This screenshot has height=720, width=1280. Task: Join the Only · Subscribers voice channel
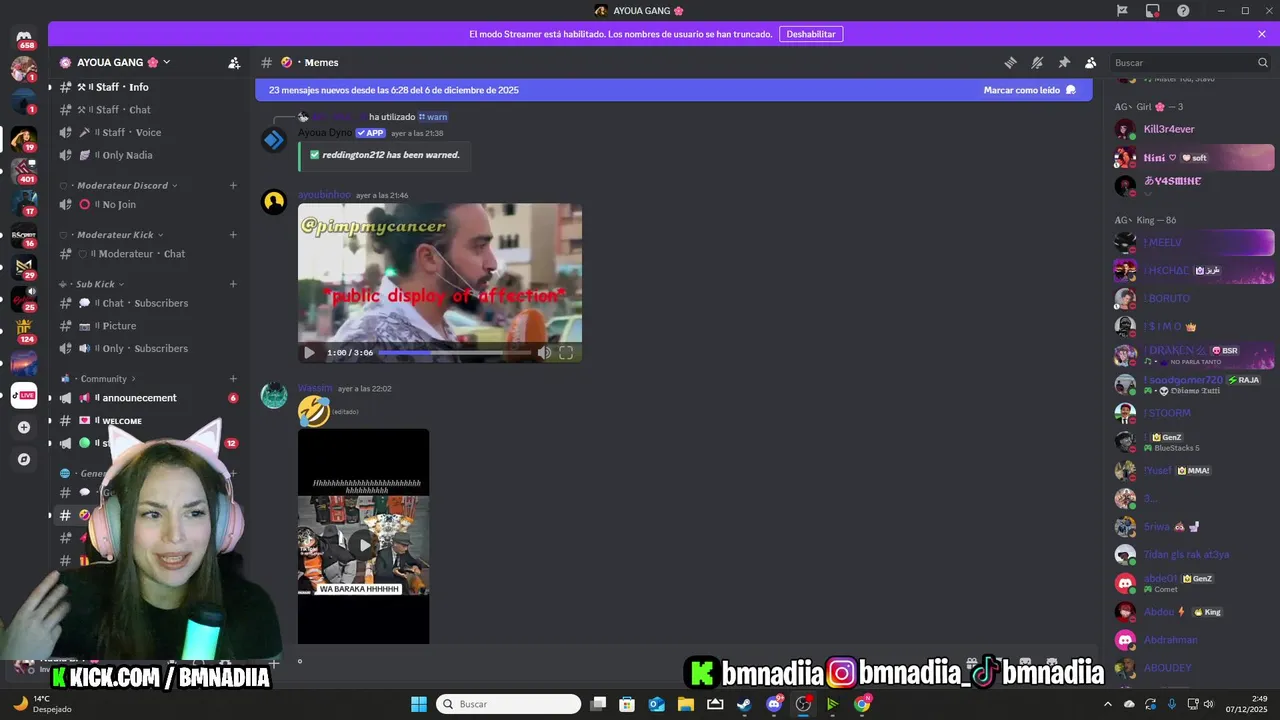tap(147, 348)
